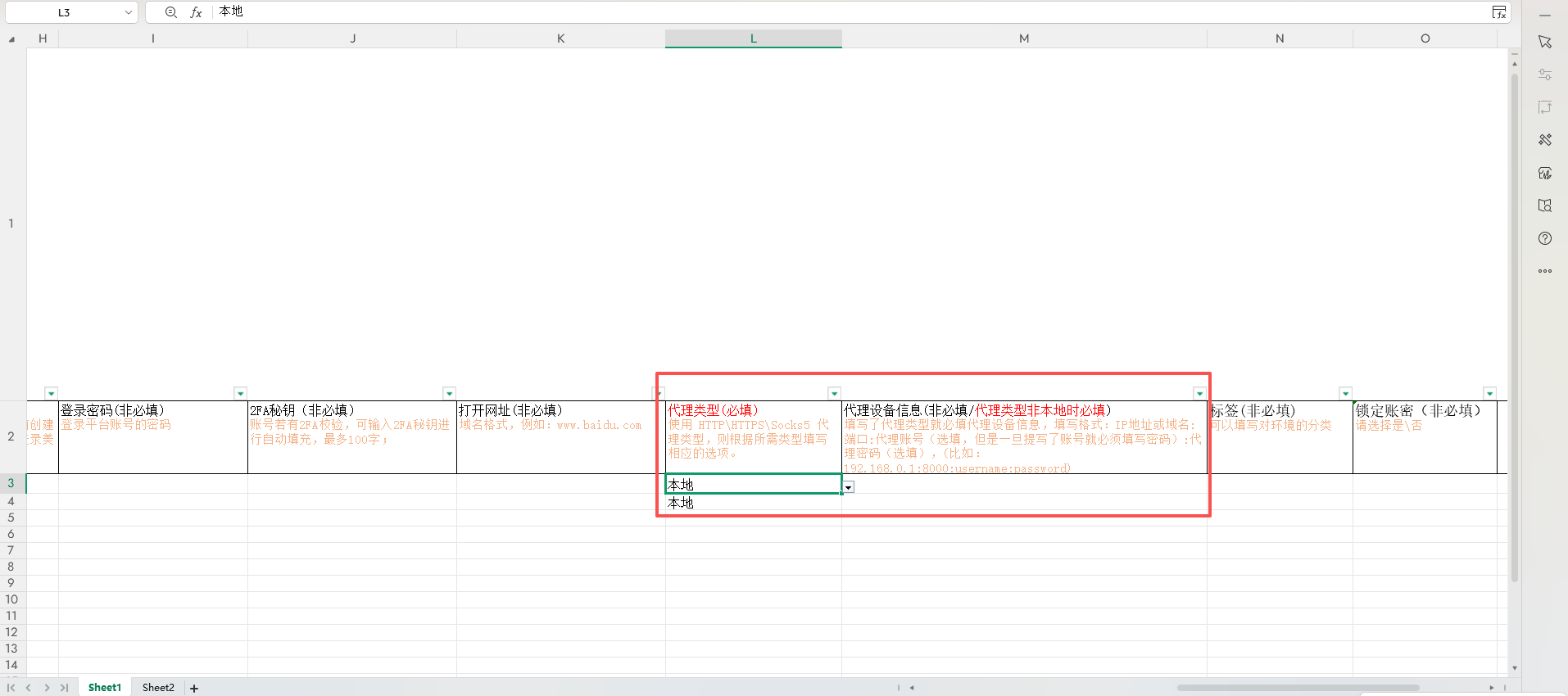The height and width of the screenshot is (696, 1568).
Task: Switch to the Sheet2 tab
Action: tap(158, 688)
